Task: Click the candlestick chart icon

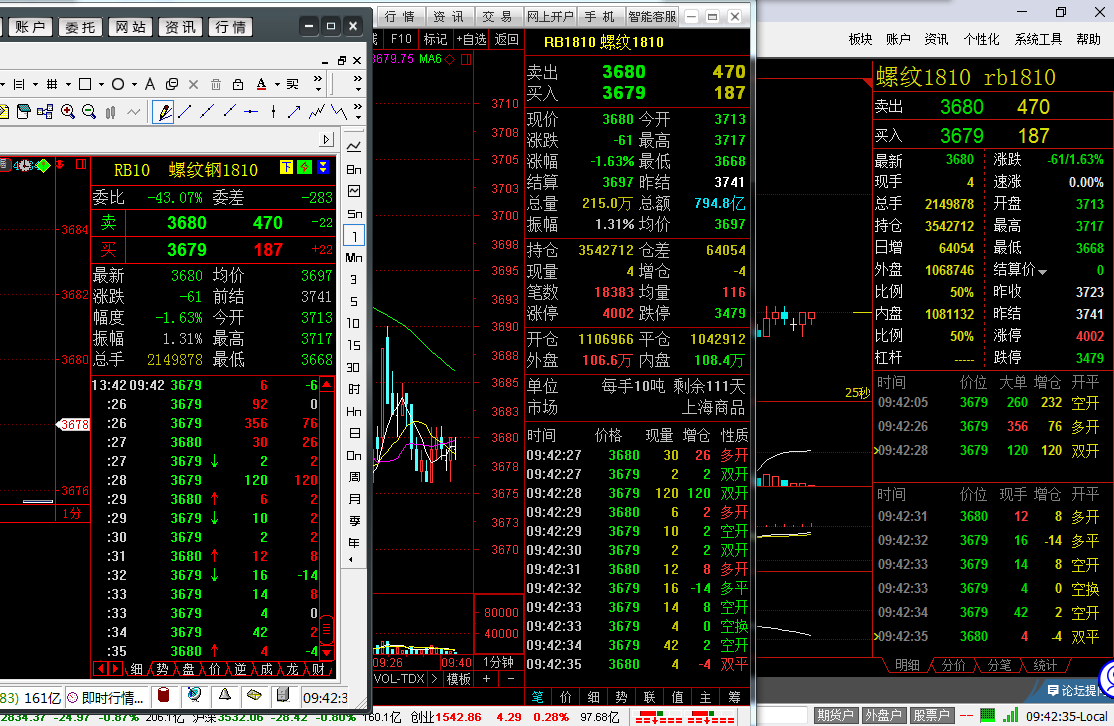Action: (110, 112)
